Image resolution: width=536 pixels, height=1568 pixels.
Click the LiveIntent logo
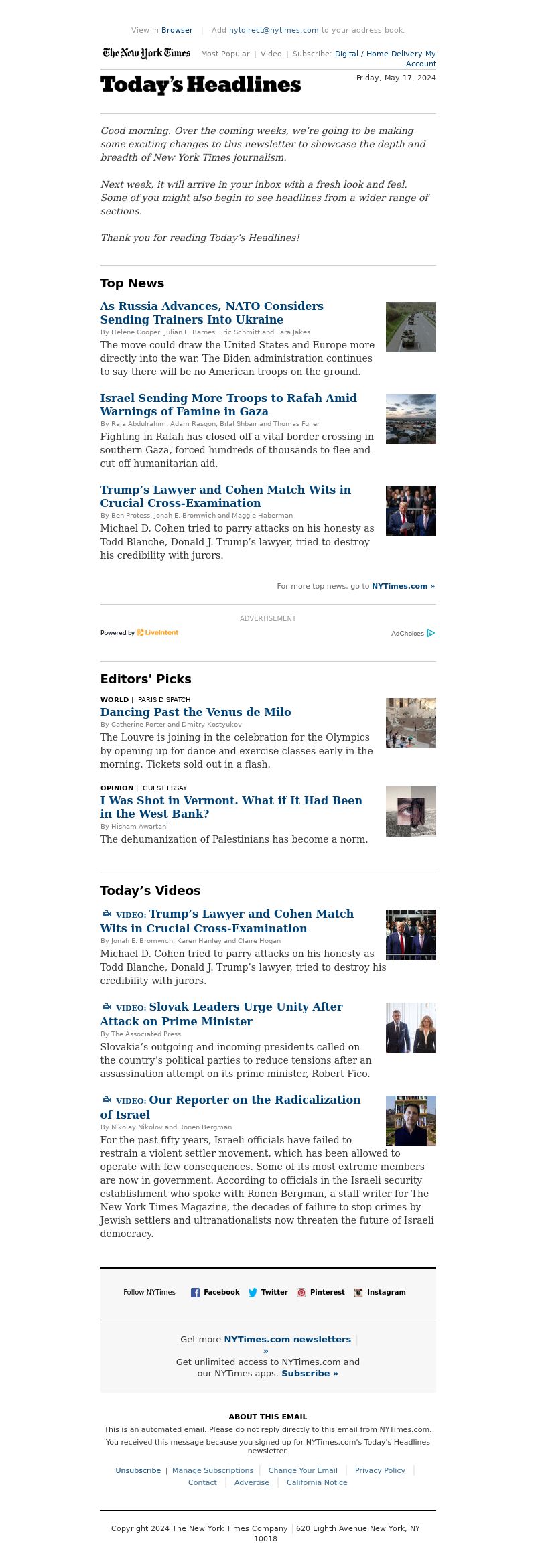tap(157, 632)
